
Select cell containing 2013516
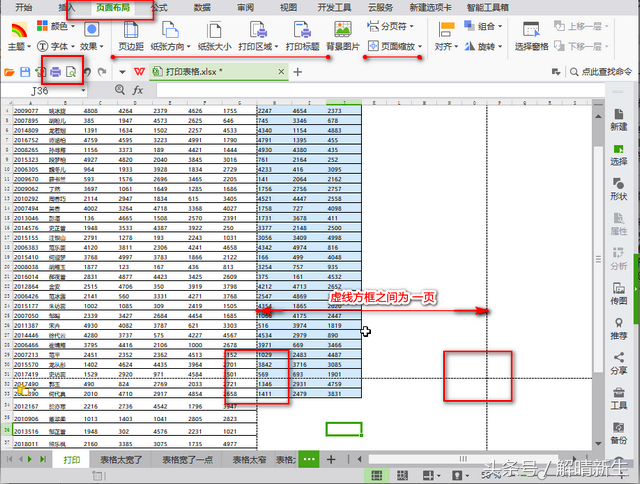click(x=30, y=431)
